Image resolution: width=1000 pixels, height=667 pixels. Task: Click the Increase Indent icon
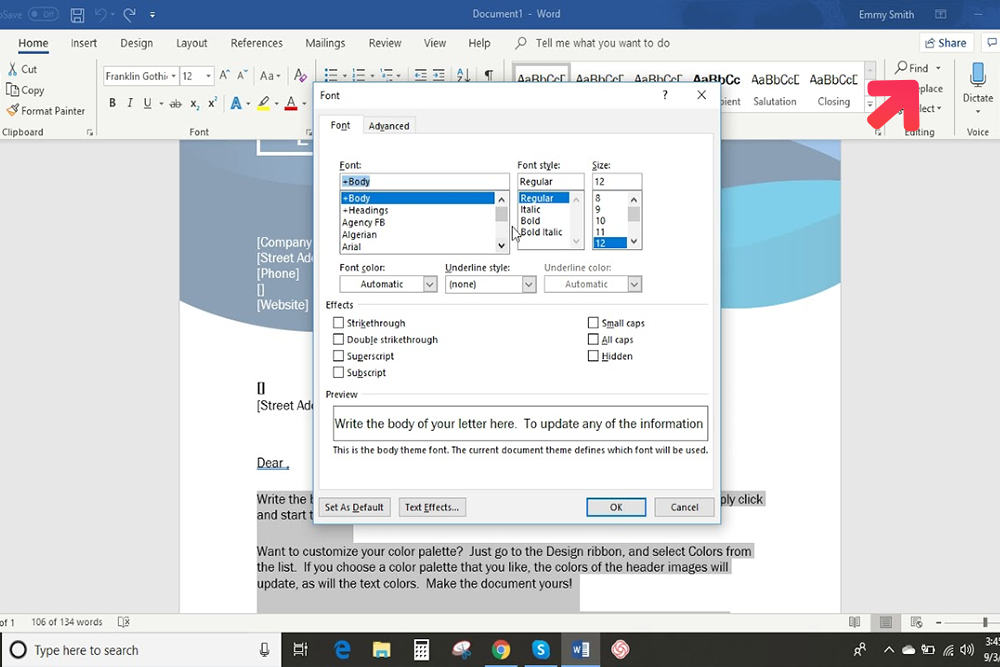439,75
